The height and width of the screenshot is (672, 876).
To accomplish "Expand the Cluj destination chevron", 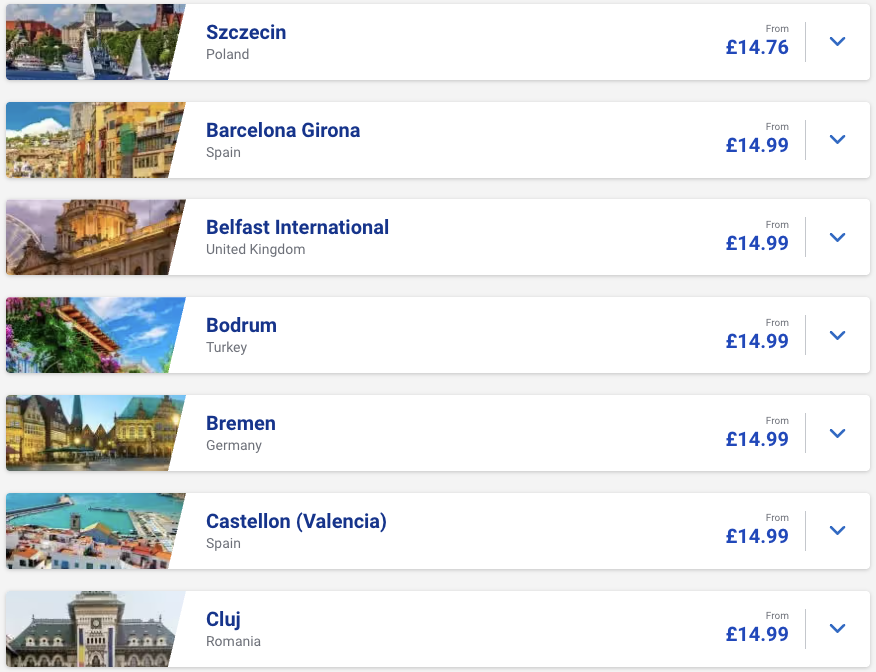I will [838, 629].
